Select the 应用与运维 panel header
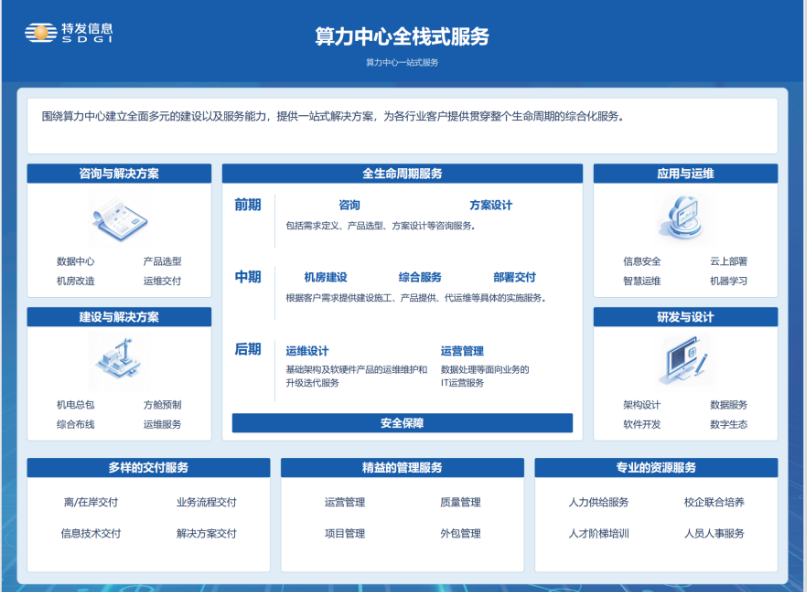This screenshot has width=807, height=592. click(686, 173)
